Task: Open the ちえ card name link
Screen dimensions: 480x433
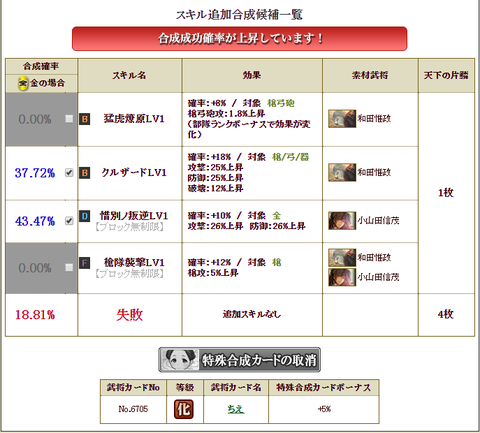Action: [236, 409]
